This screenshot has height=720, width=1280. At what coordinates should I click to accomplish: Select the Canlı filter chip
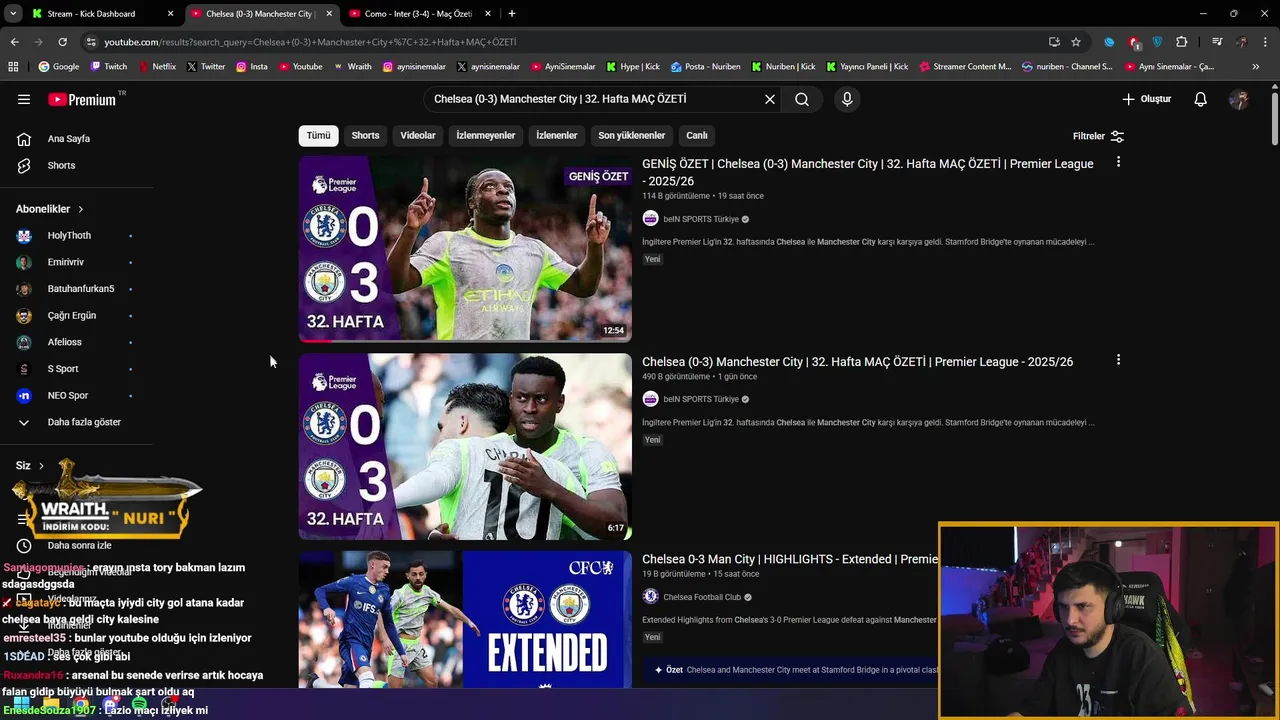[697, 135]
